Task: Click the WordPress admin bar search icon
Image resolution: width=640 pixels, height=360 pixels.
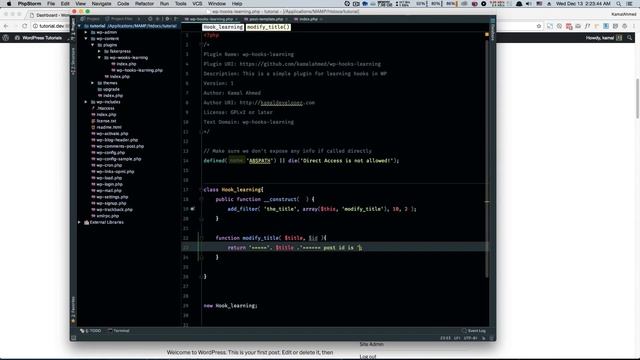Action: pyautogui.click(x=630, y=38)
